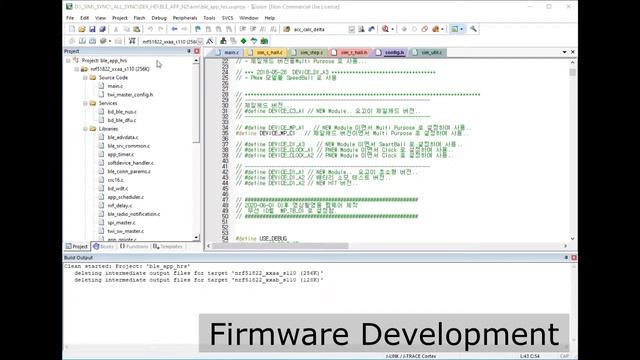
Task: Switch to the config.h editor tab
Action: click(391, 53)
